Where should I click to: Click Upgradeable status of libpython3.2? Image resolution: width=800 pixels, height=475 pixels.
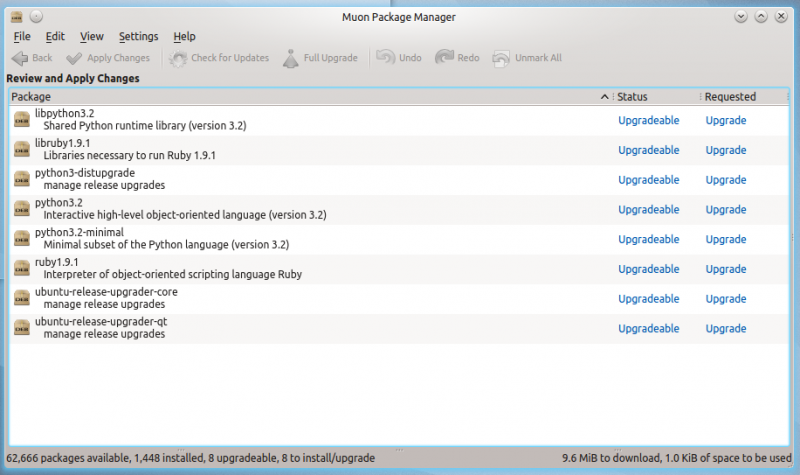point(648,120)
